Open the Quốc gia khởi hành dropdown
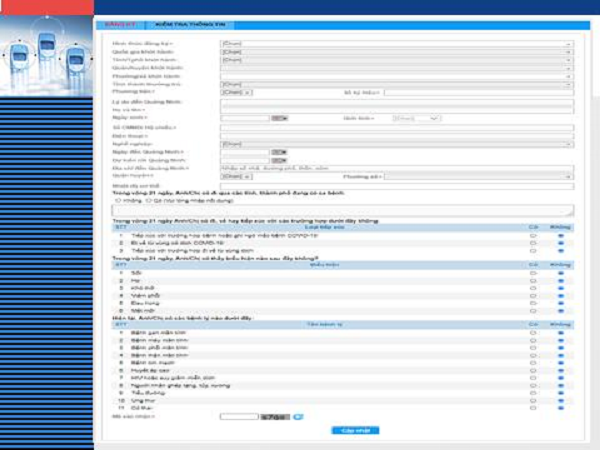The width and height of the screenshot is (600, 450). 396,53
